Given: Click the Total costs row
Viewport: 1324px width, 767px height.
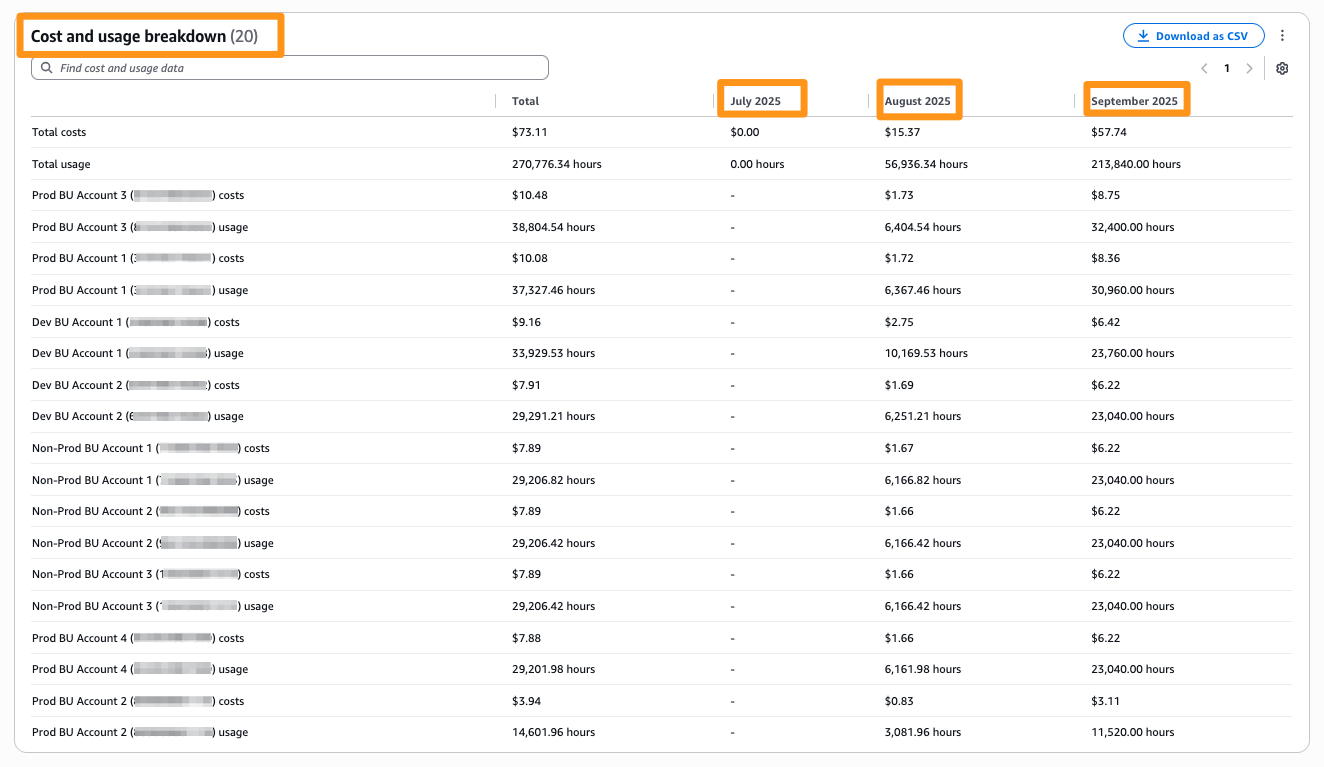Looking at the screenshot, I should point(57,131).
